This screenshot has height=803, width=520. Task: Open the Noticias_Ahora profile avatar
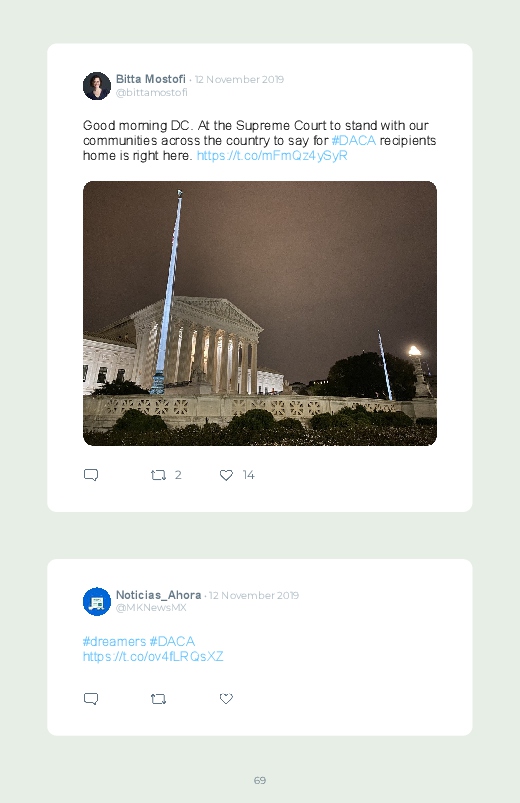97,601
